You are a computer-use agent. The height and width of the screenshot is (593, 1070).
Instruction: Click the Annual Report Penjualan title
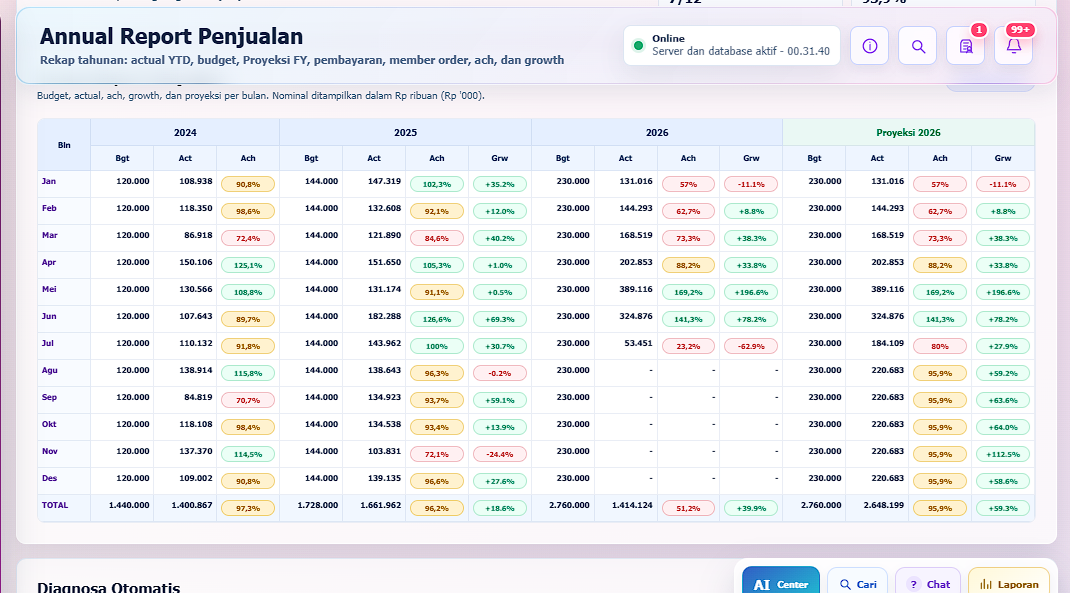(171, 36)
